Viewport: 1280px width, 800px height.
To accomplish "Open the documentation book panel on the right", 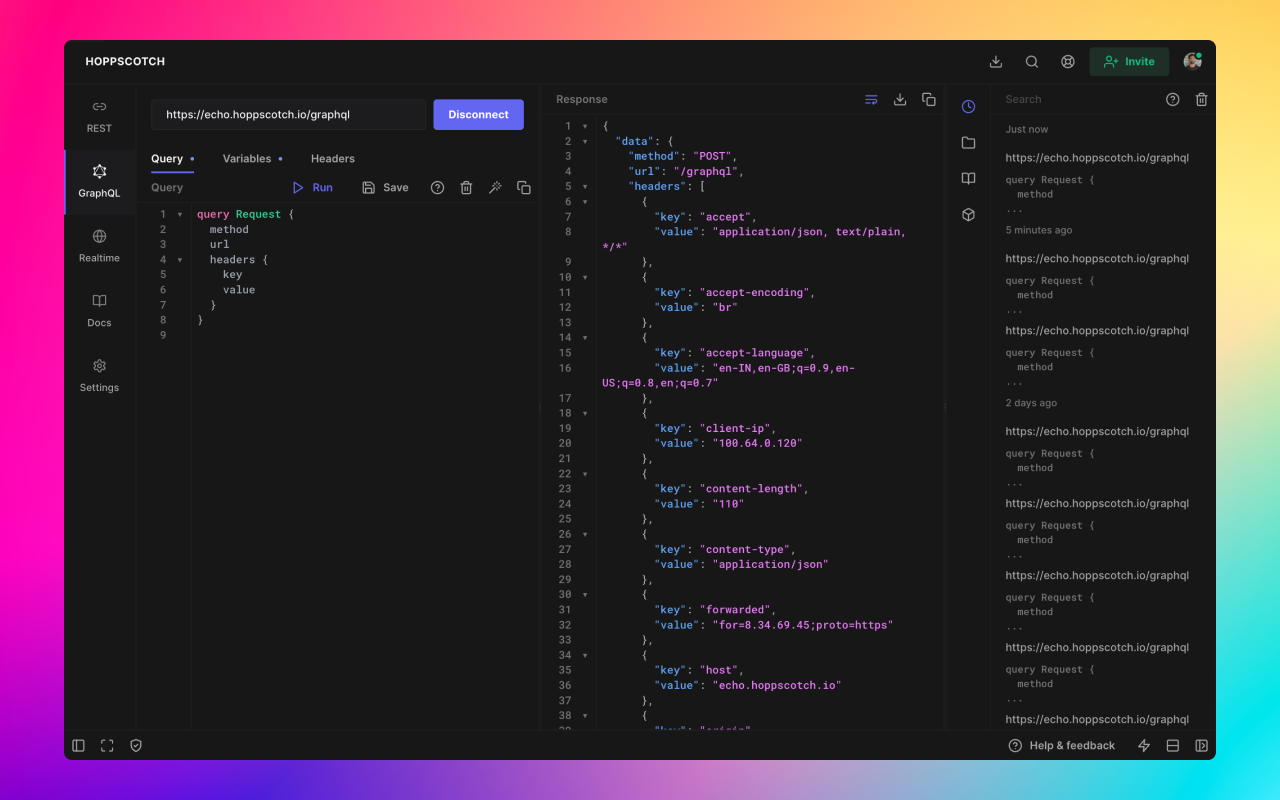I will pos(968,179).
